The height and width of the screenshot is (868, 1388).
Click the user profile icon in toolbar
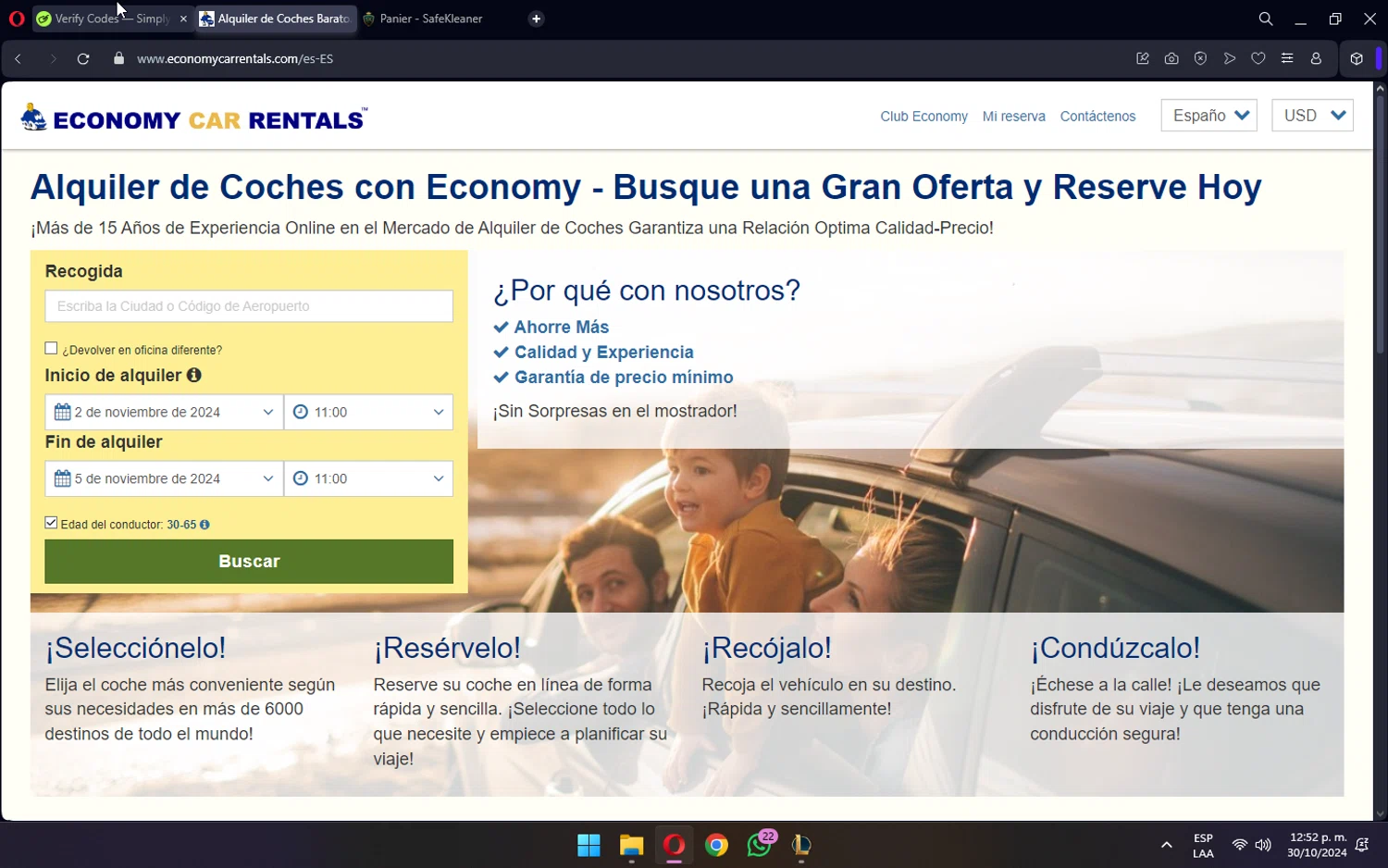[x=1316, y=58]
